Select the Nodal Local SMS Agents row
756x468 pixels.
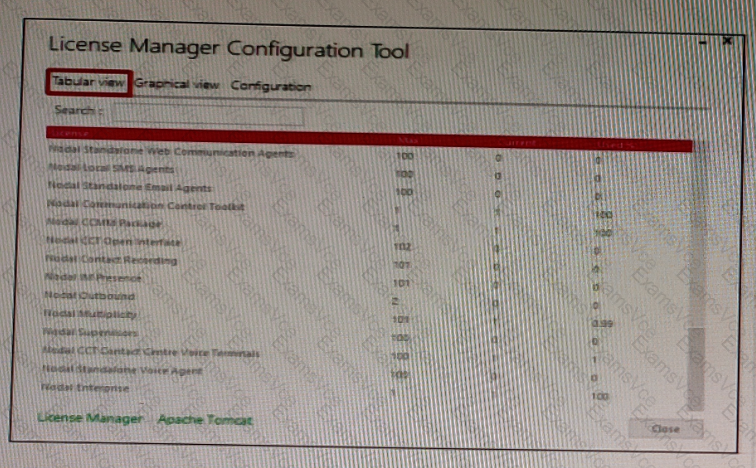(x=108, y=170)
